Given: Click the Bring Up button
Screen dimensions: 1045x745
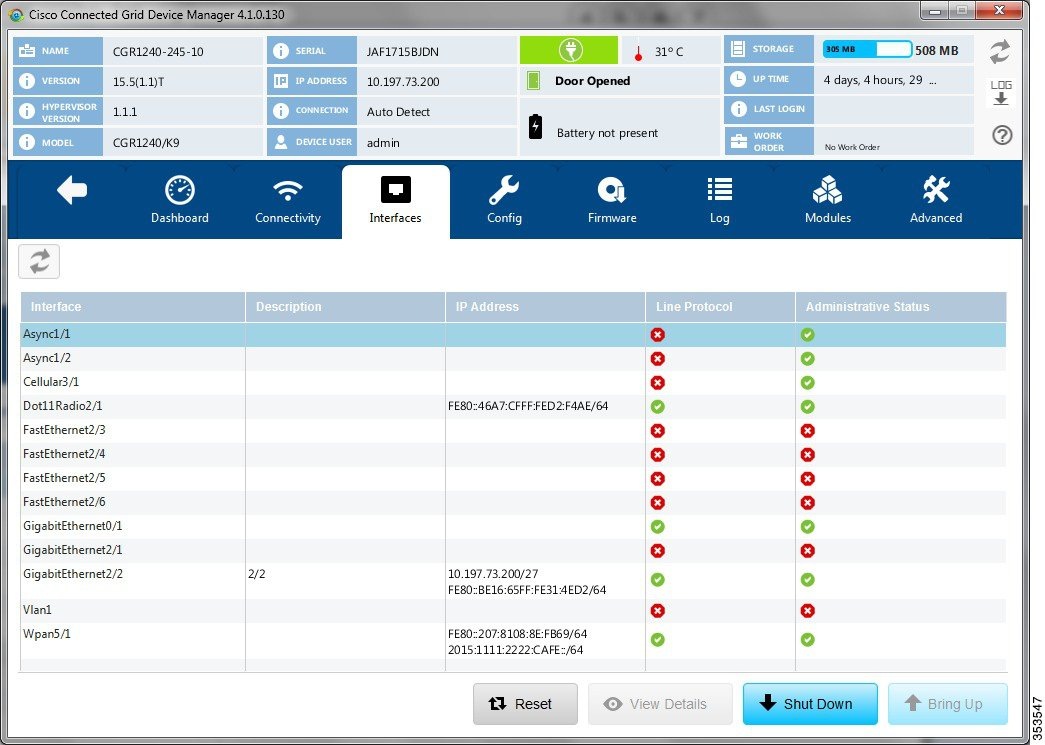Looking at the screenshot, I should click(947, 704).
